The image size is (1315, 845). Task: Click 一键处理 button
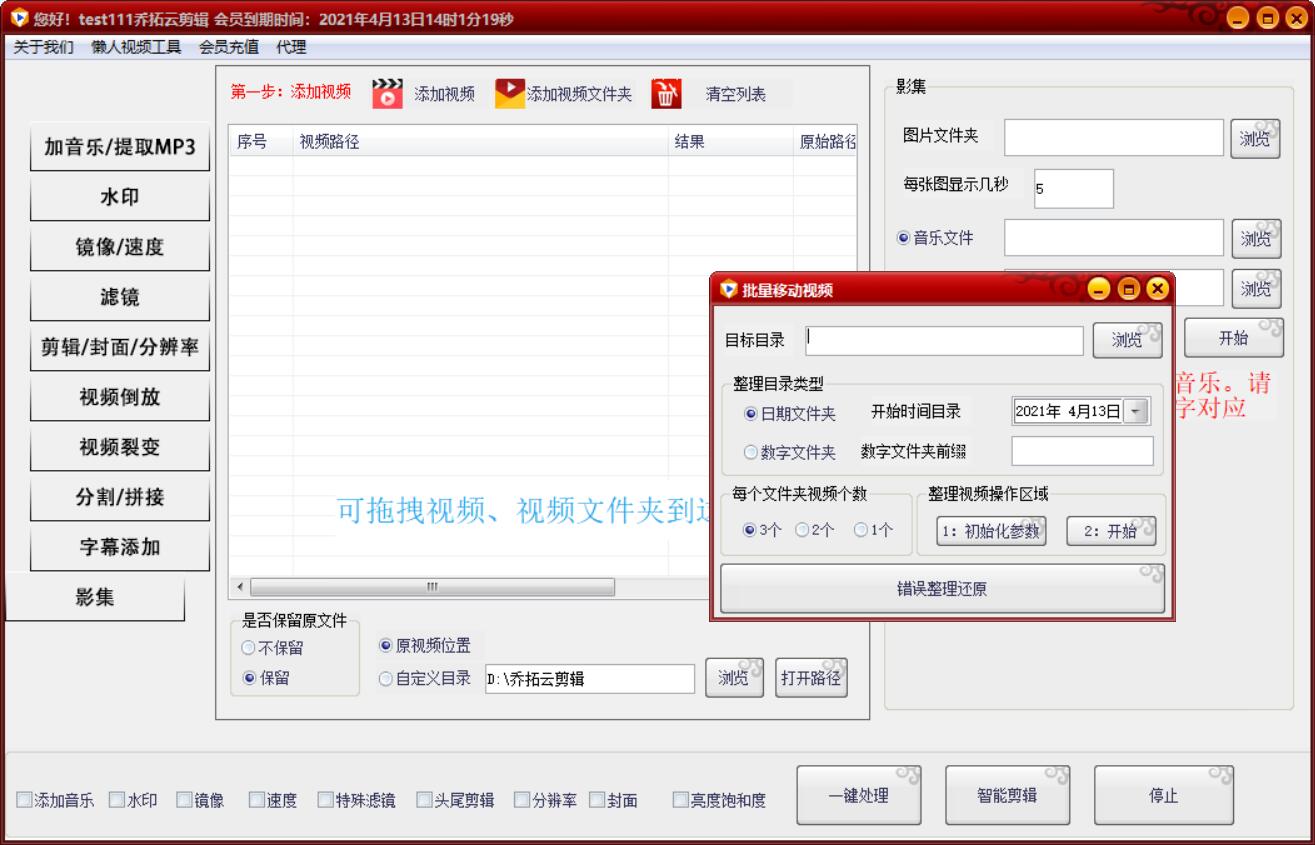[x=858, y=796]
